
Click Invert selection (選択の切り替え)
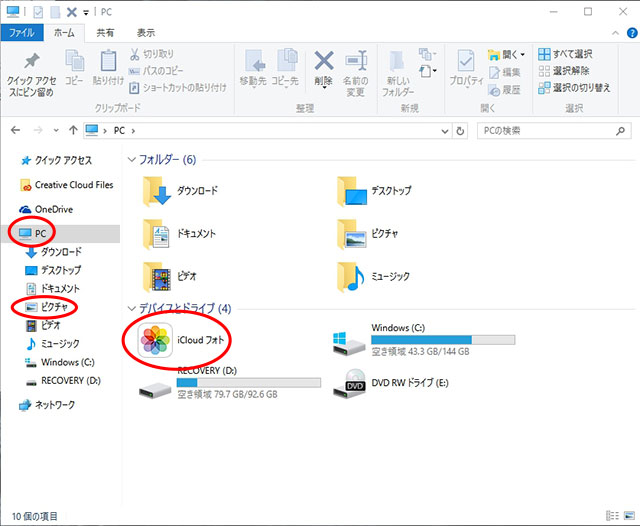(574, 87)
